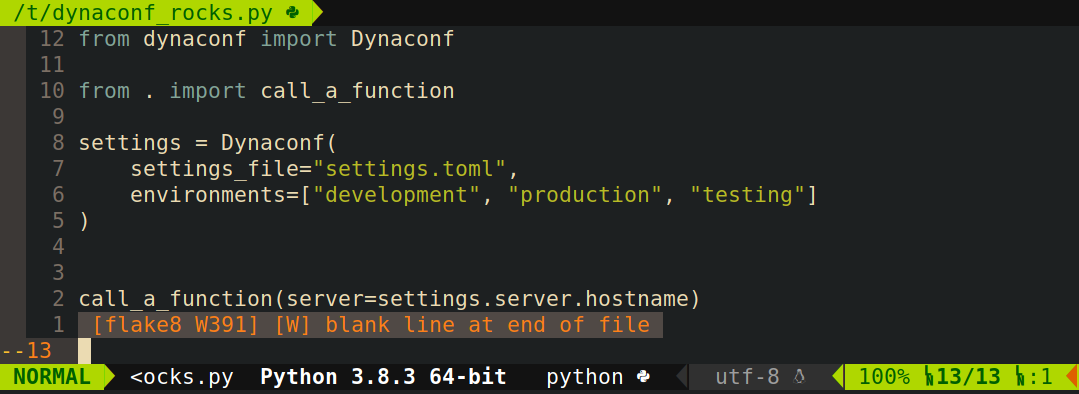This screenshot has width=1079, height=394.
Task: Click the NORMAL mode indicator
Action: [x=52, y=377]
